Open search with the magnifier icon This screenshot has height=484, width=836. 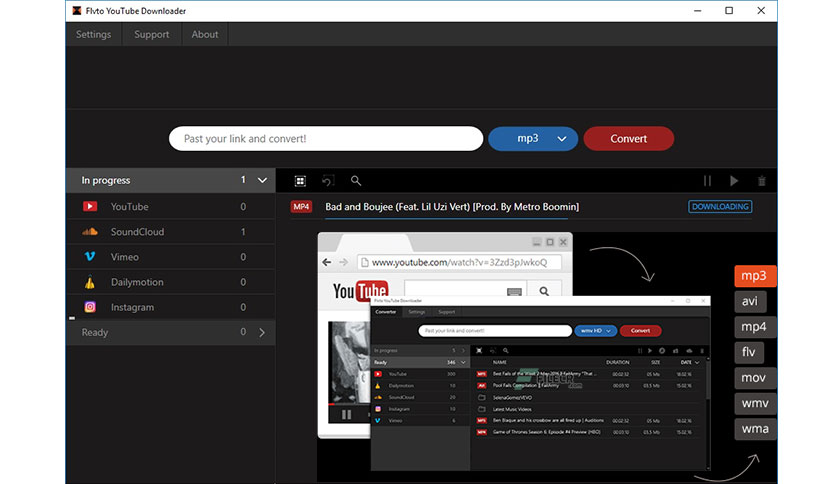(x=356, y=181)
